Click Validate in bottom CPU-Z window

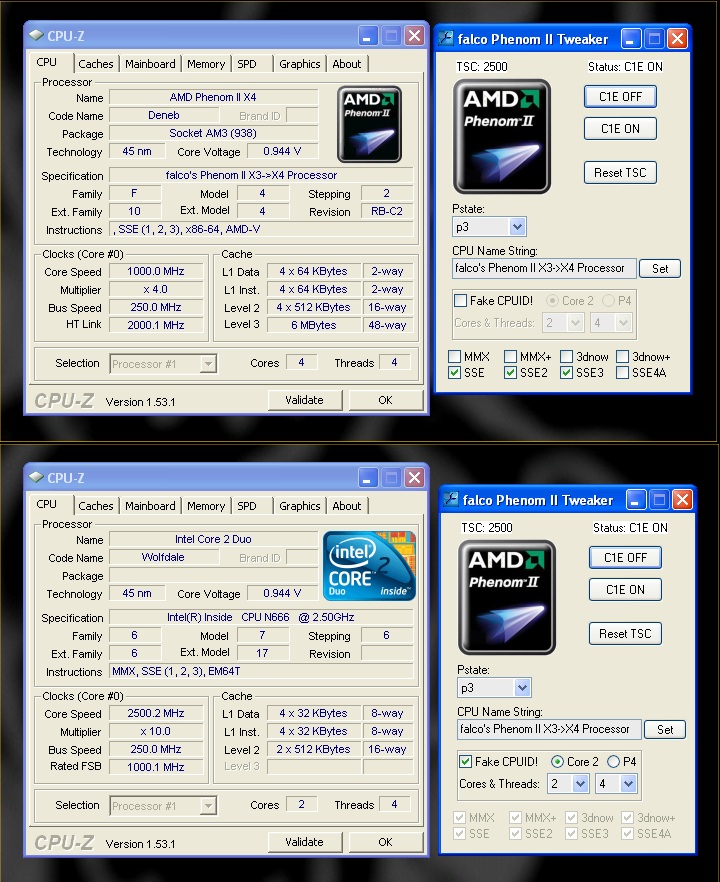pyautogui.click(x=304, y=842)
